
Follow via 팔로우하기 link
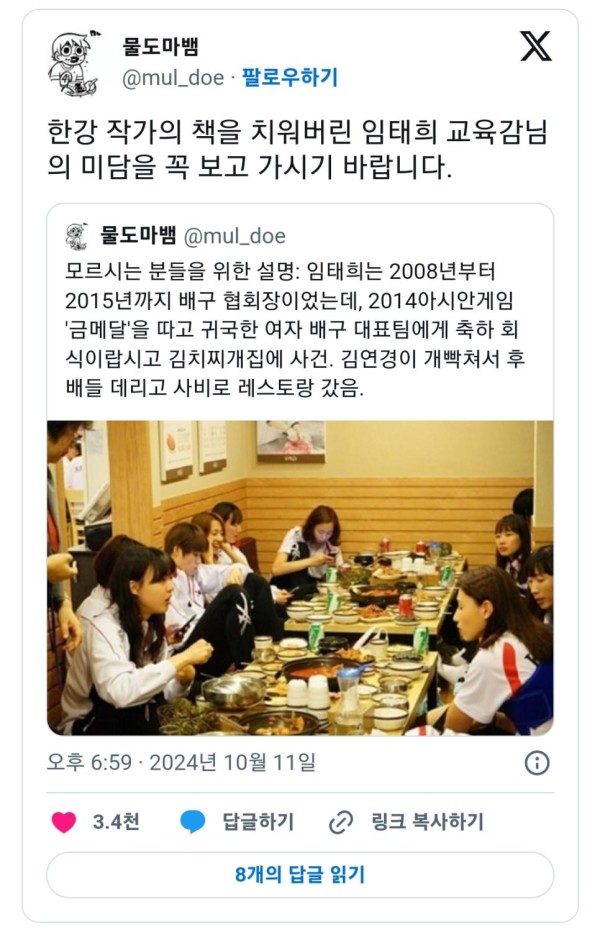coord(290,77)
